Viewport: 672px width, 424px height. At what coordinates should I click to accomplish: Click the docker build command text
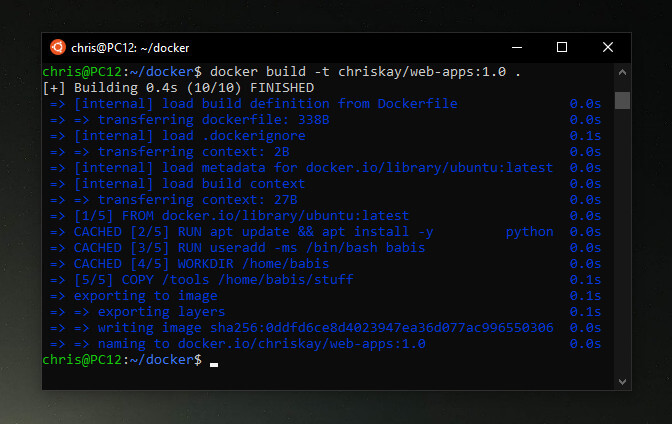[x=365, y=72]
